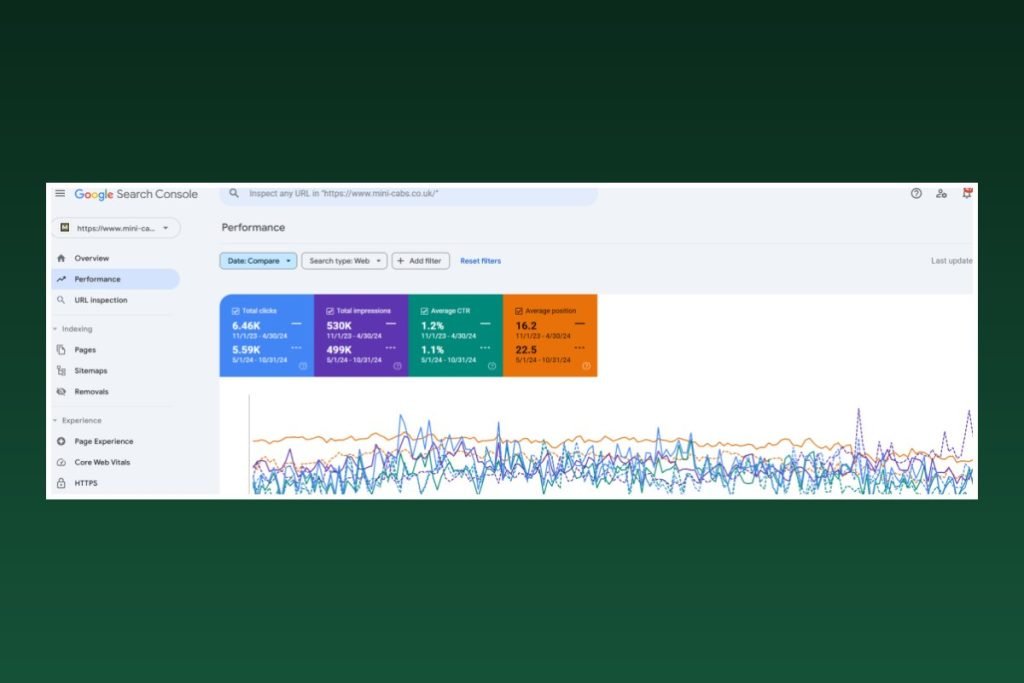Click the URL inspection magnifier icon
The width and height of the screenshot is (1024, 683).
tap(61, 300)
